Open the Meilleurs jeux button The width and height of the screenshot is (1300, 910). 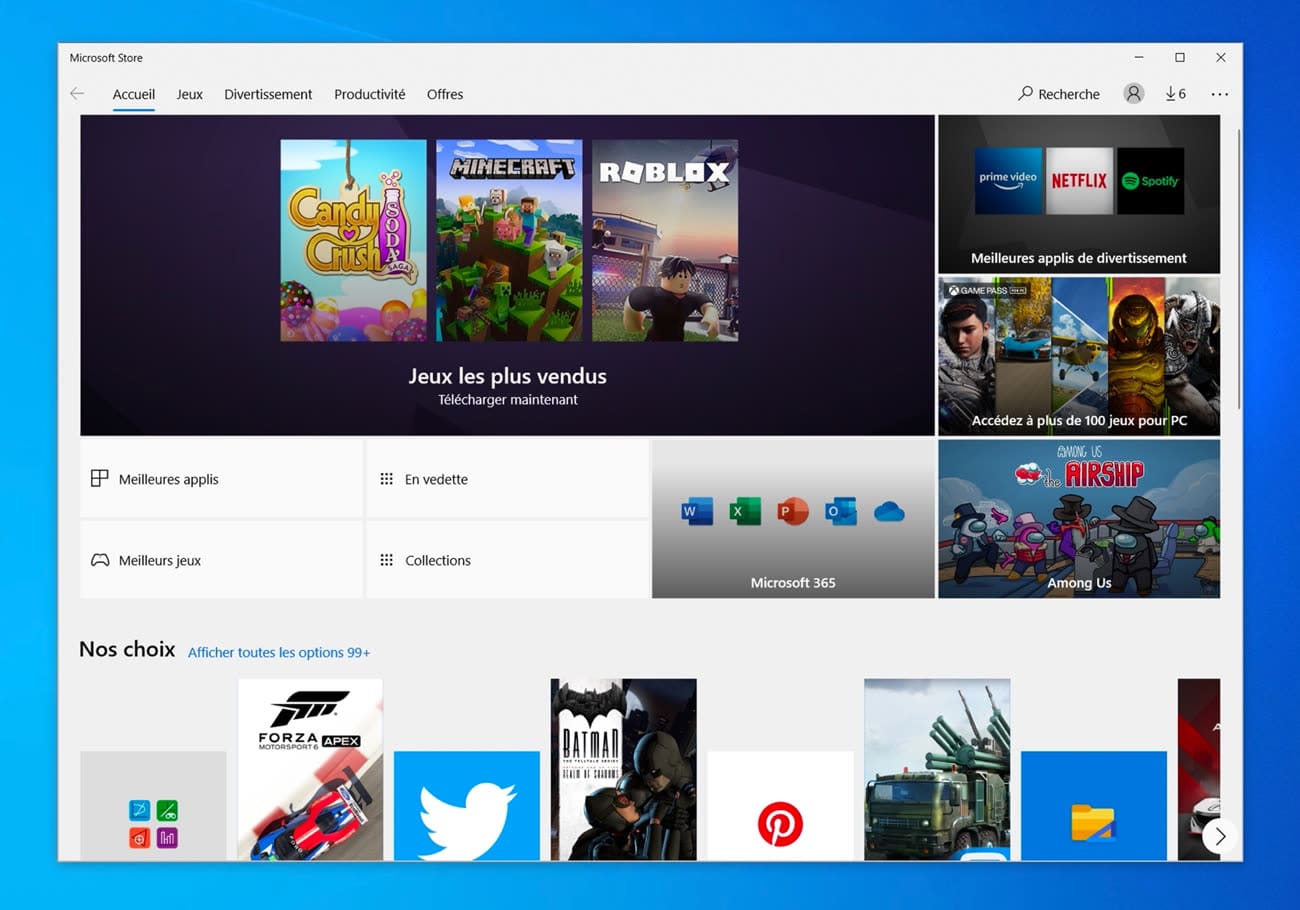point(221,560)
